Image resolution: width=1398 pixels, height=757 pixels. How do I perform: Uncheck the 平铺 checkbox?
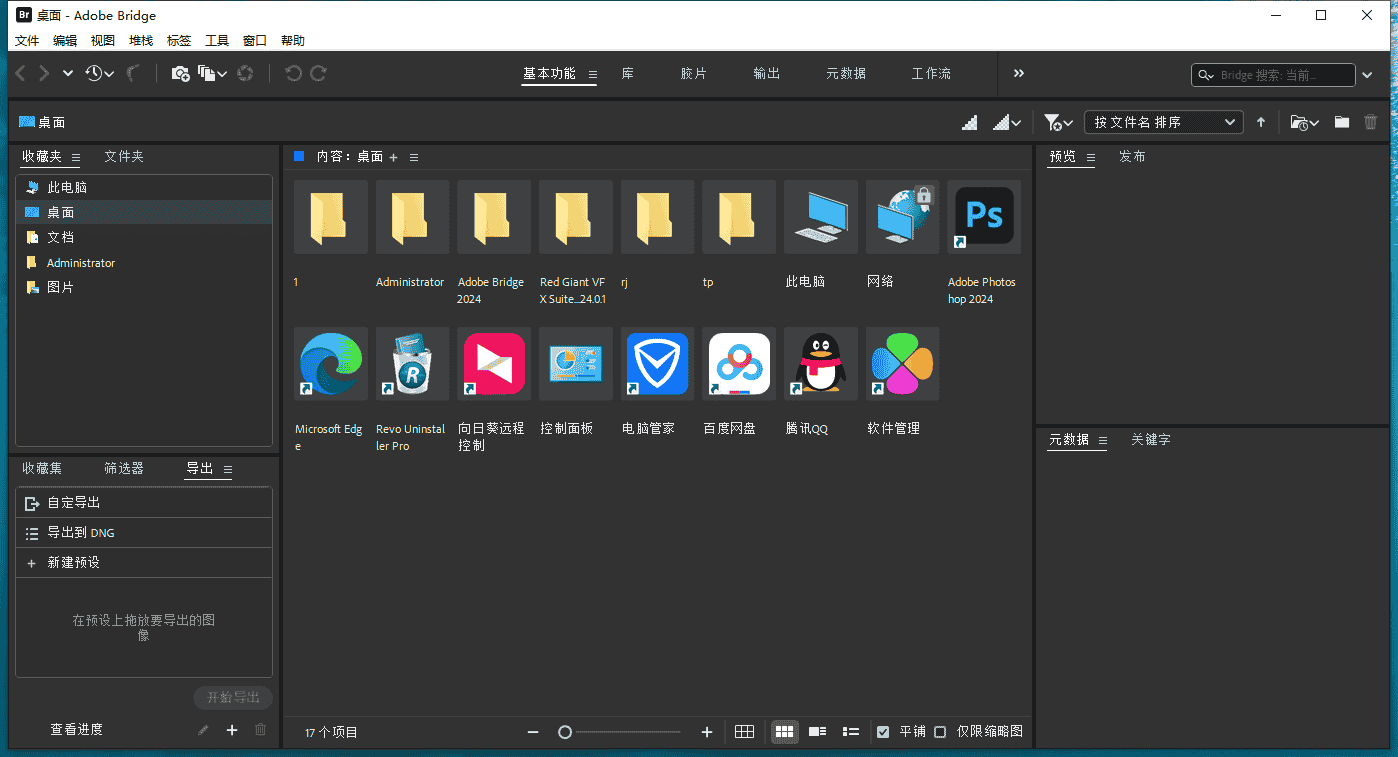coord(883,732)
